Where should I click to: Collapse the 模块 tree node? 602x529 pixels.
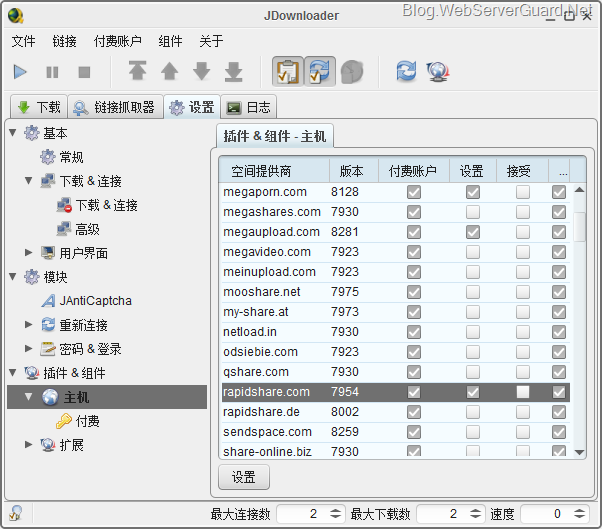click(13, 276)
